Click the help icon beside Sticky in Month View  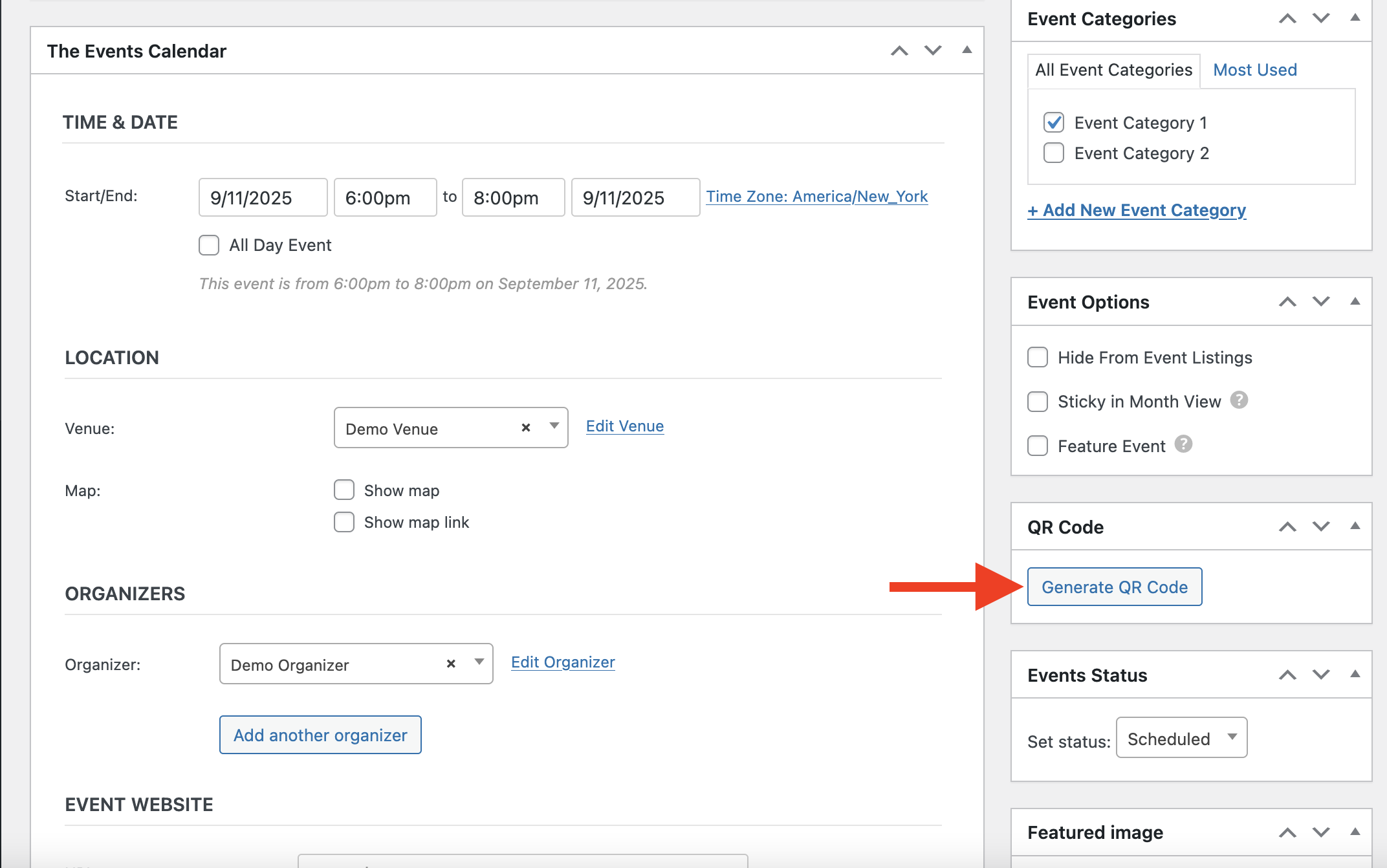[1238, 400]
